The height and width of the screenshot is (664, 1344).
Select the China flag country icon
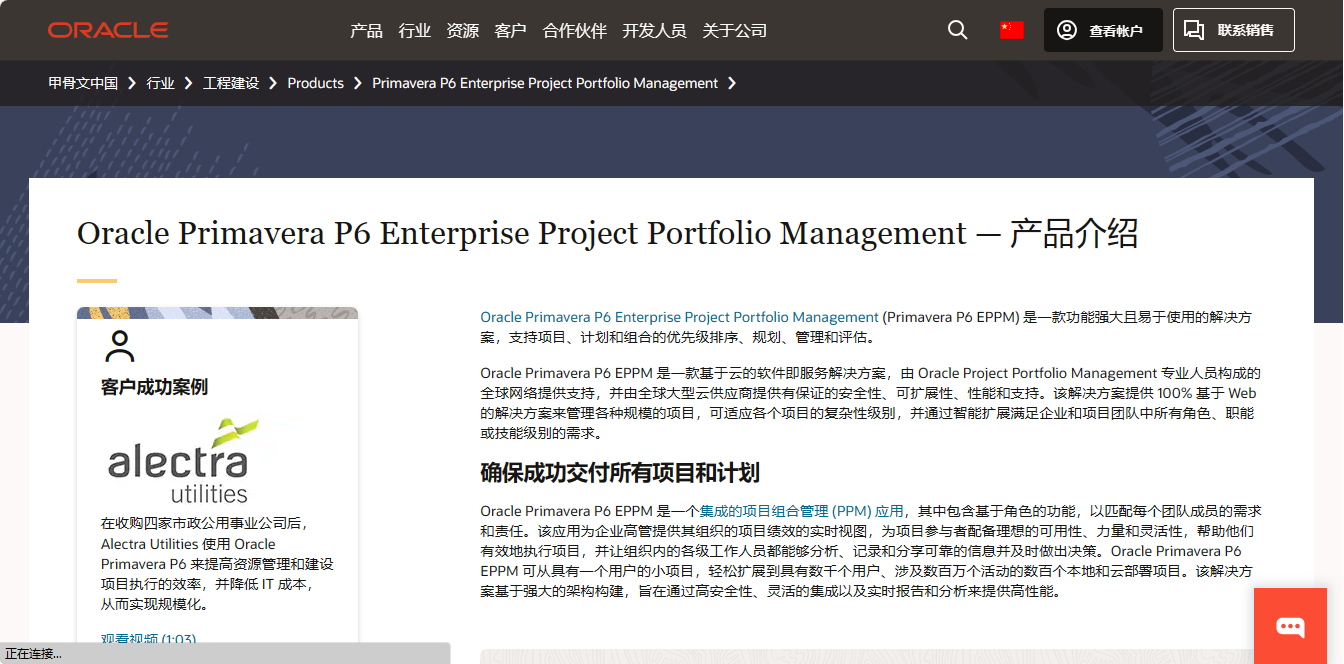click(x=1012, y=30)
